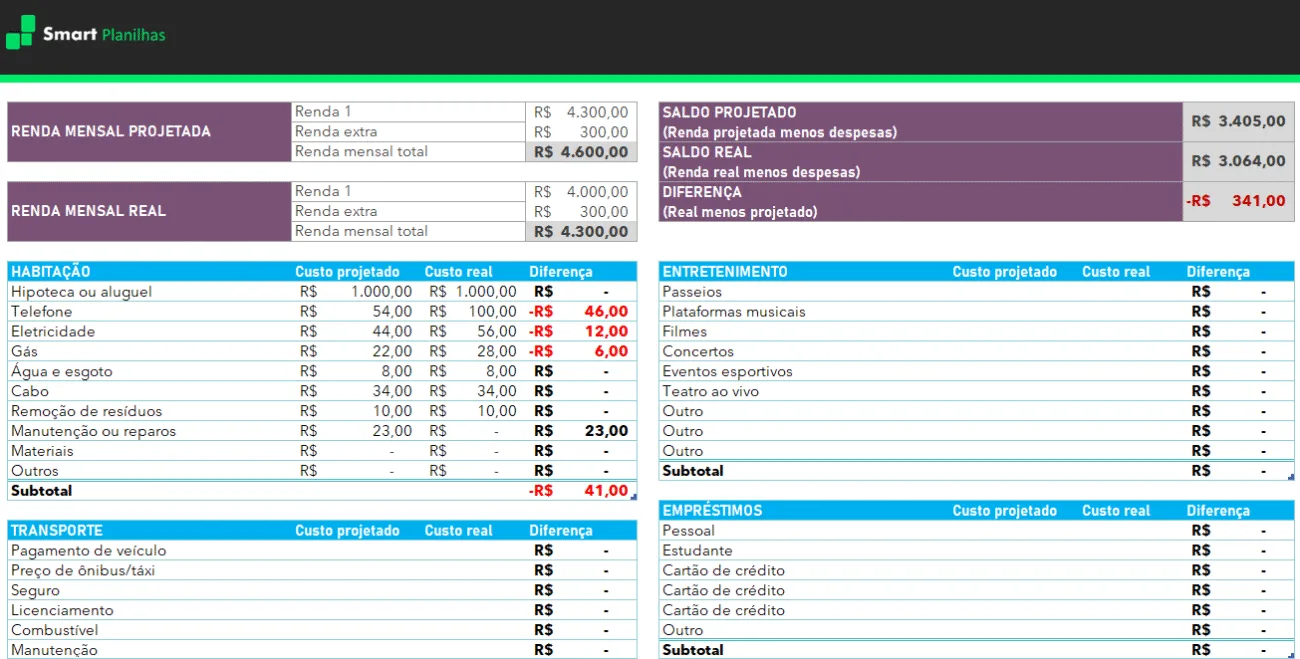Screen dimensions: 1300x659
Task: Click the table resize handle under Habitação Subtotal
Action: (x=633, y=497)
